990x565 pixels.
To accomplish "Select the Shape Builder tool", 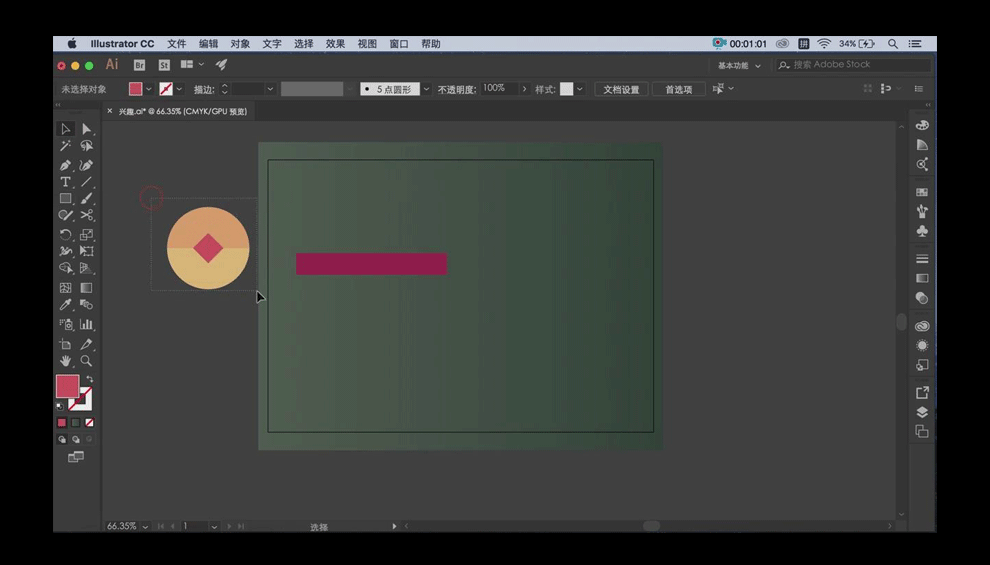I will click(65, 268).
